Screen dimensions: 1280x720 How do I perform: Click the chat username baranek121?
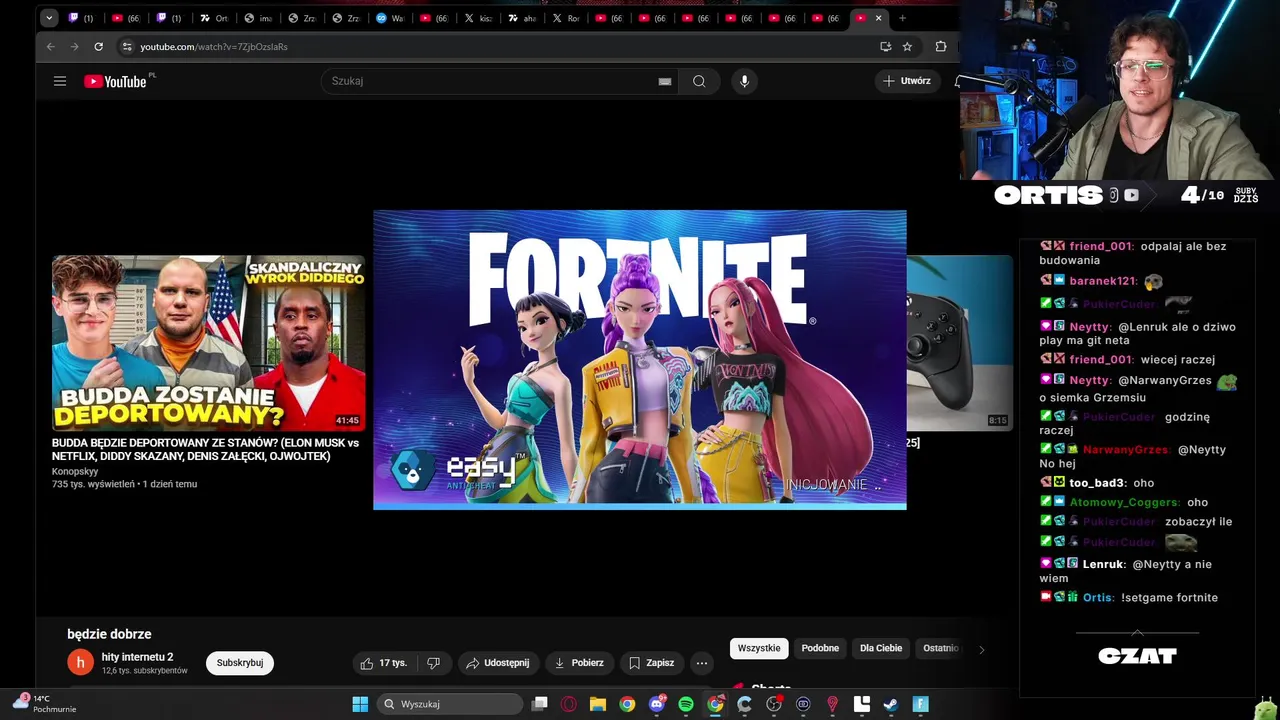(1103, 282)
